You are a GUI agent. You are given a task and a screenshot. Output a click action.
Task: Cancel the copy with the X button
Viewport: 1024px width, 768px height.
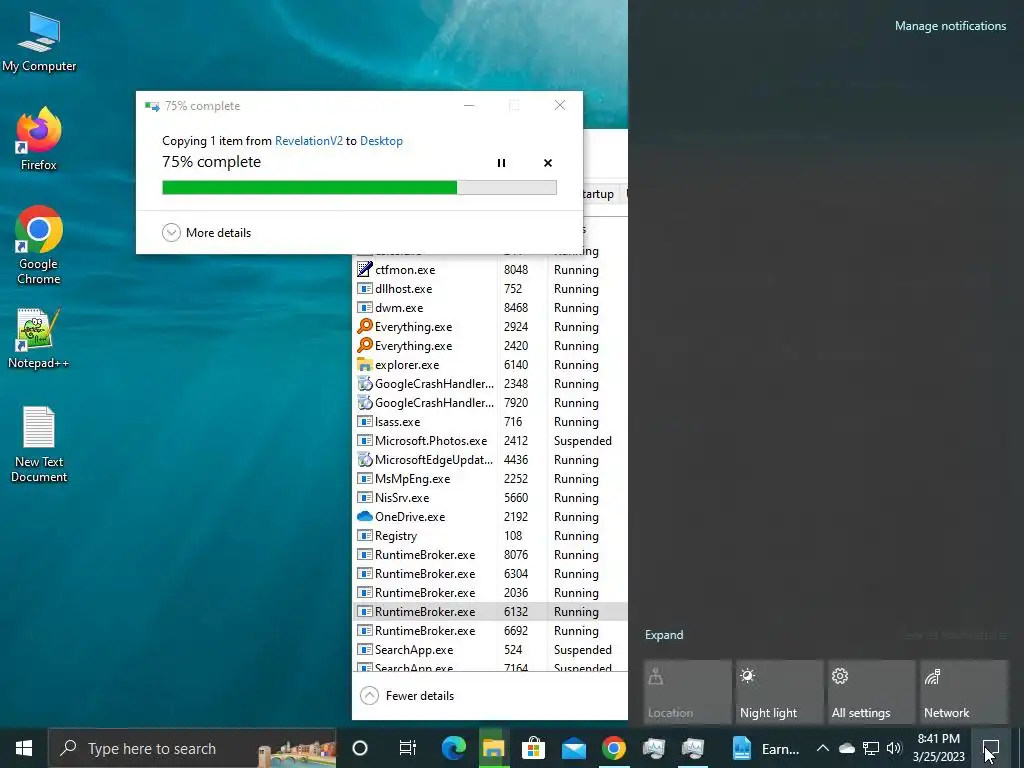tap(548, 163)
